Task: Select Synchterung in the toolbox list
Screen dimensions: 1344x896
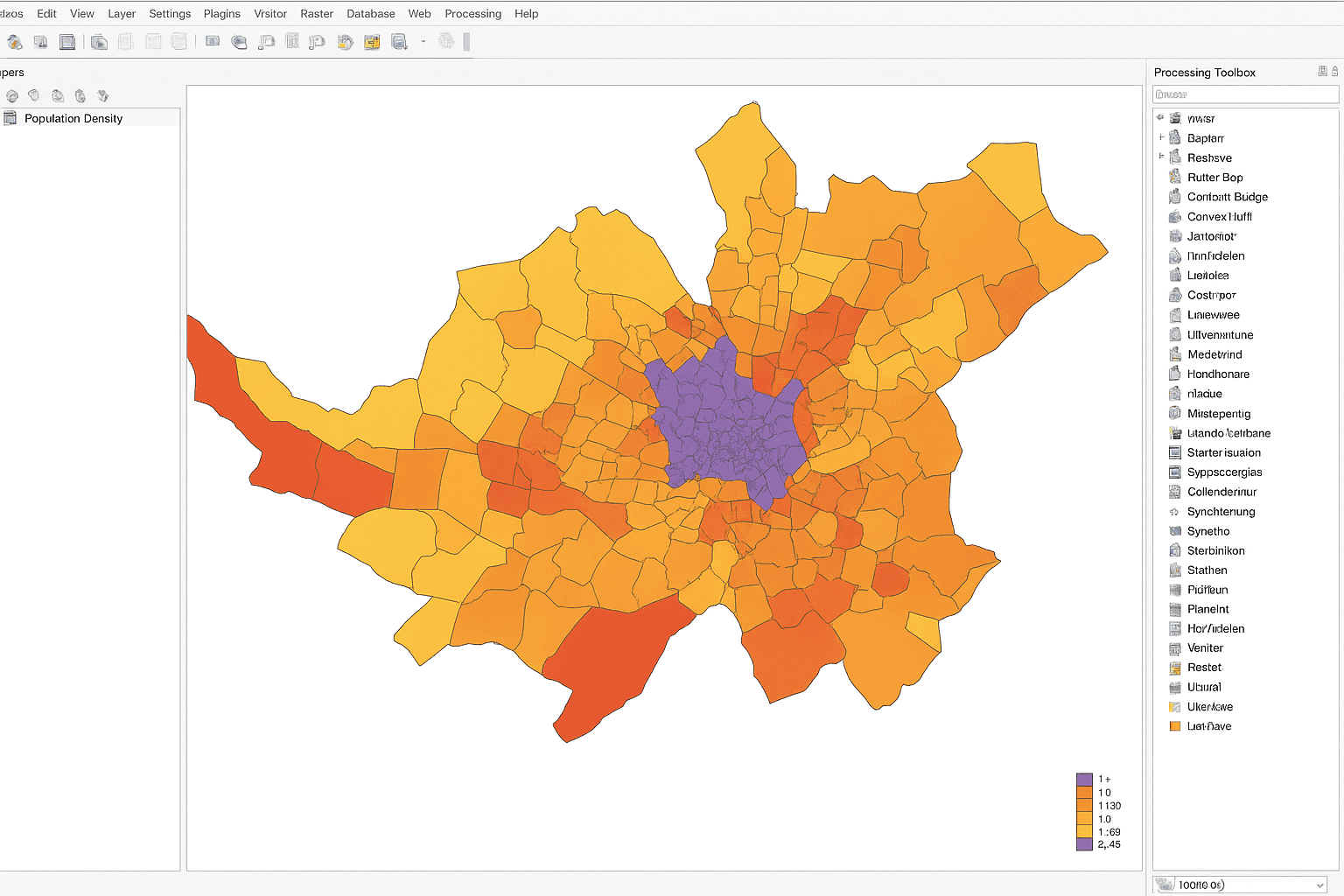Action: pyautogui.click(x=1221, y=512)
